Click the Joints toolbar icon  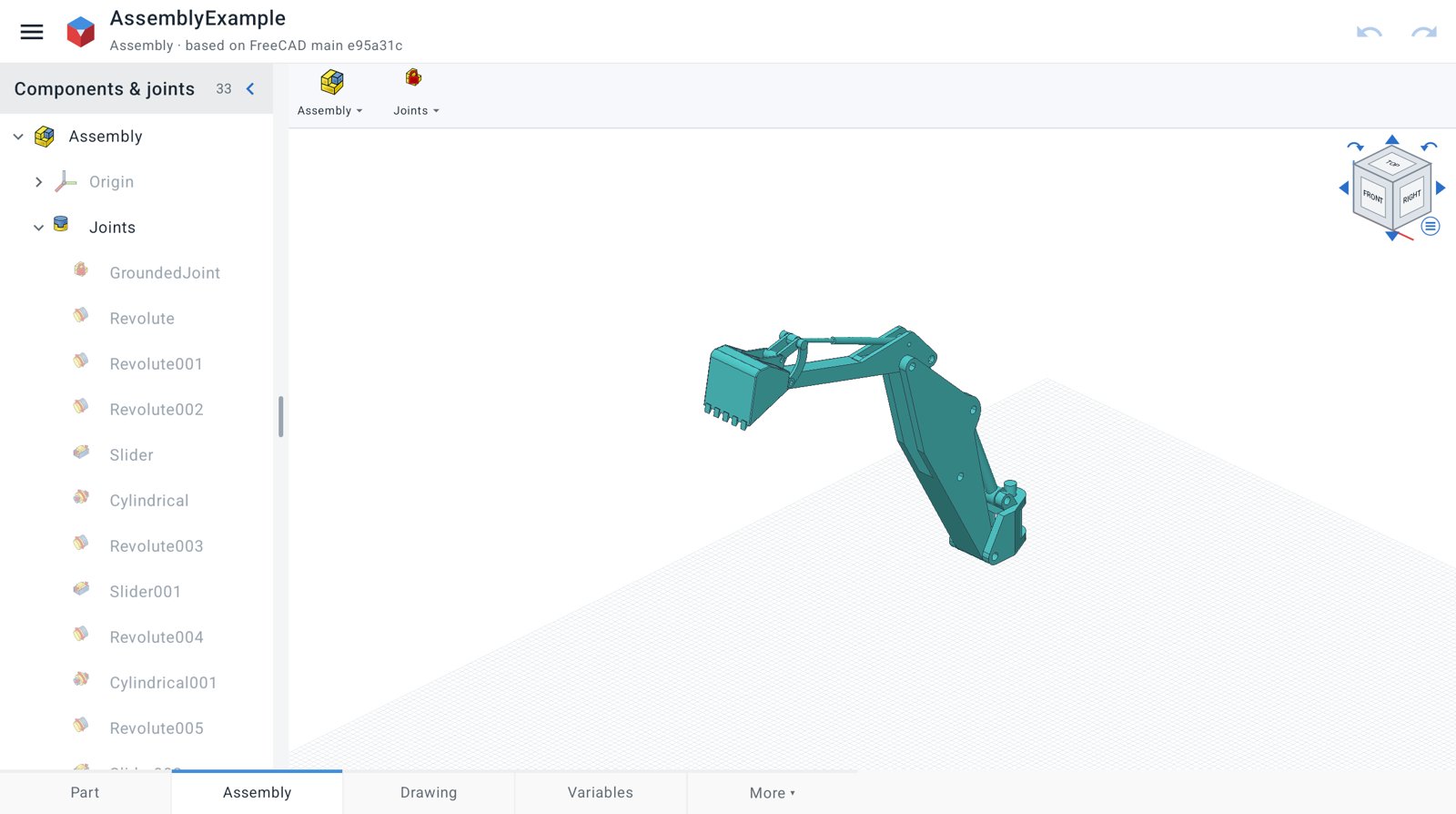(413, 78)
